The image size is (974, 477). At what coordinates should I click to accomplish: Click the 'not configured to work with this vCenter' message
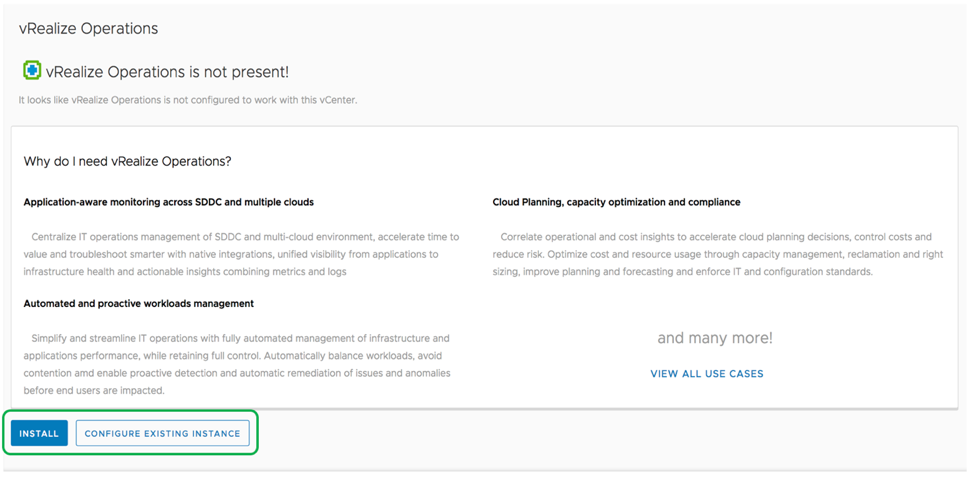pos(188,100)
